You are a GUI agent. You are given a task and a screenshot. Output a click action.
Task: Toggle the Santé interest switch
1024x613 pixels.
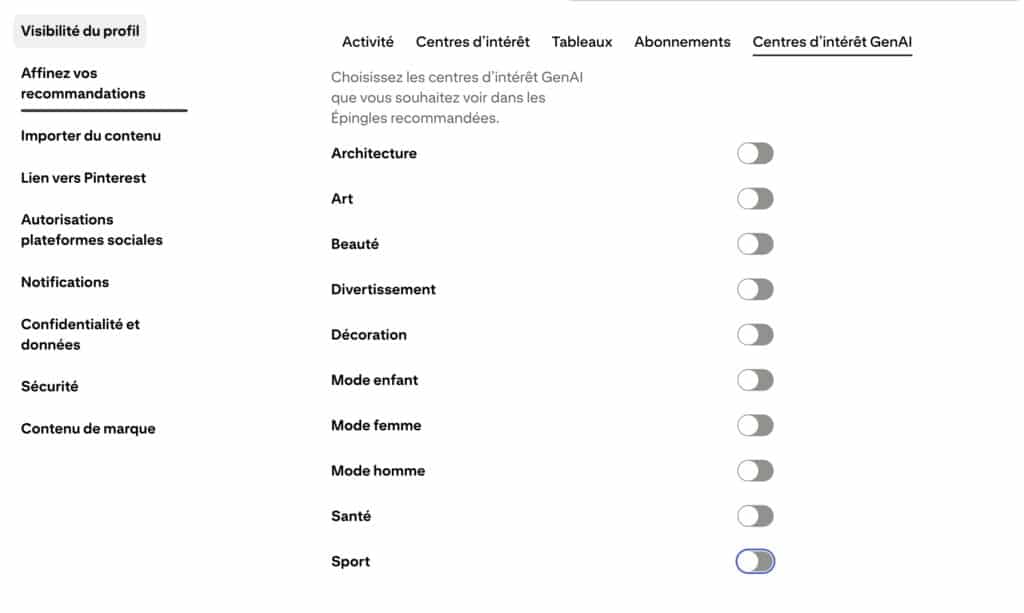[755, 516]
